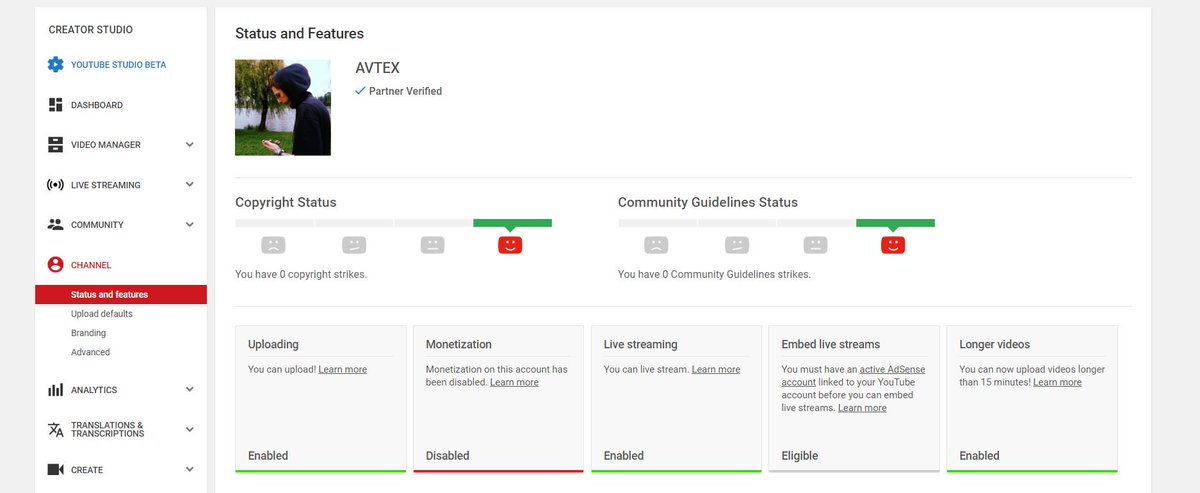Click the Monetization card title

(x=459, y=344)
